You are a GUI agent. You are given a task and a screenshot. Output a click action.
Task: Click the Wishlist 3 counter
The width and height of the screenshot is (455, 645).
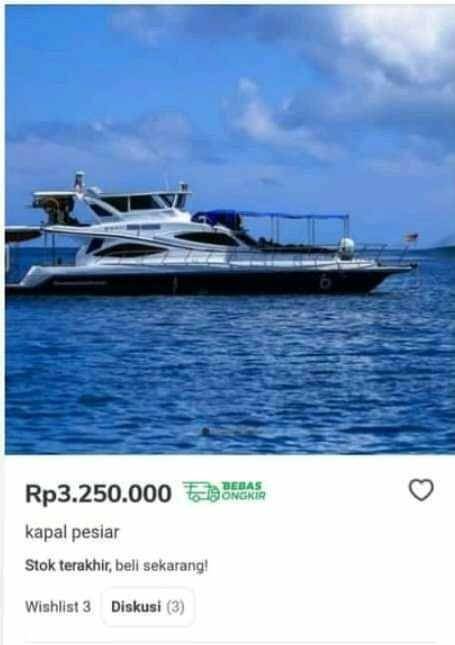click(x=58, y=607)
